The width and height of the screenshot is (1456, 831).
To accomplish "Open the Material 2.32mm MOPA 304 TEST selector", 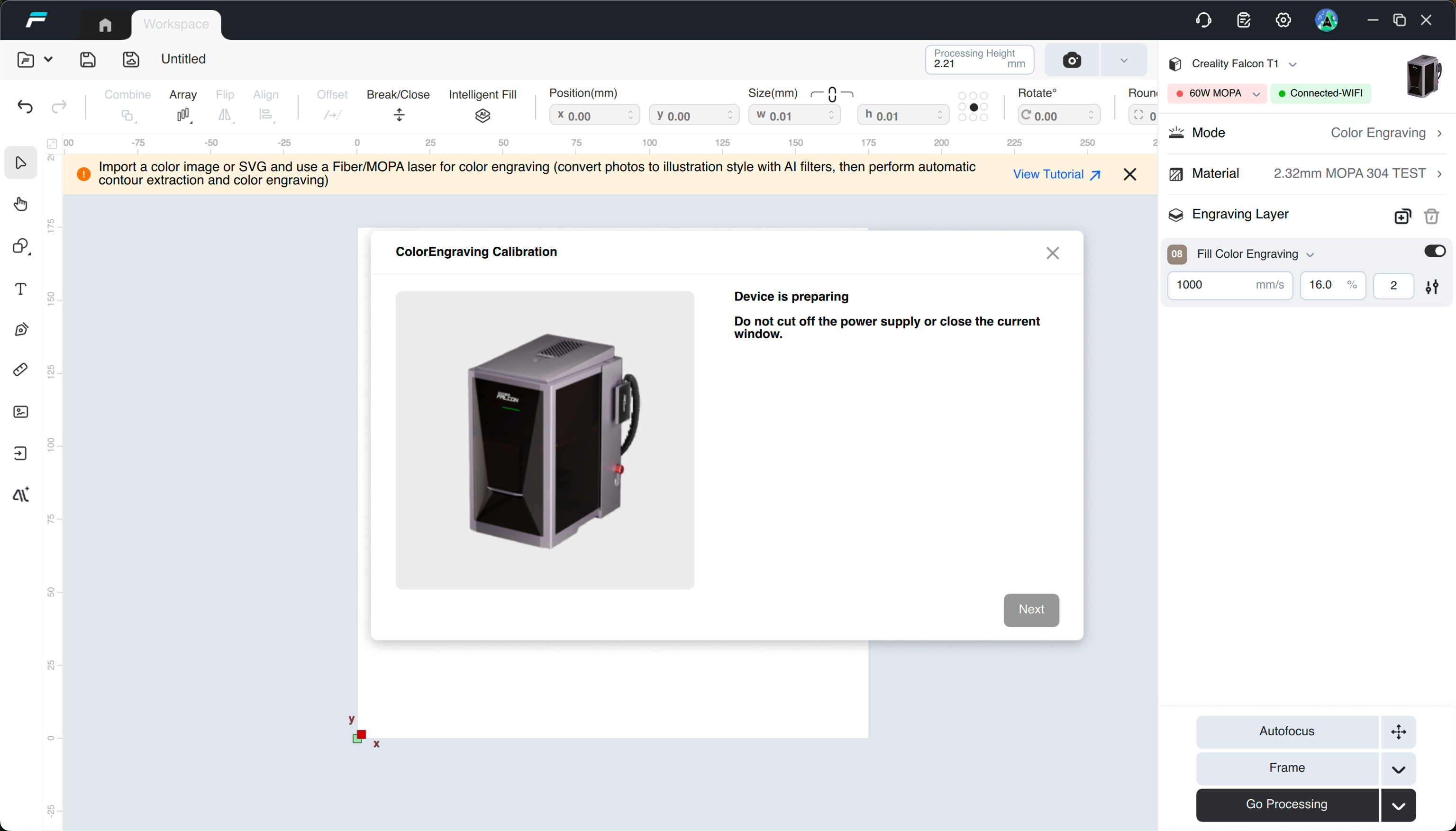I will pyautogui.click(x=1306, y=173).
